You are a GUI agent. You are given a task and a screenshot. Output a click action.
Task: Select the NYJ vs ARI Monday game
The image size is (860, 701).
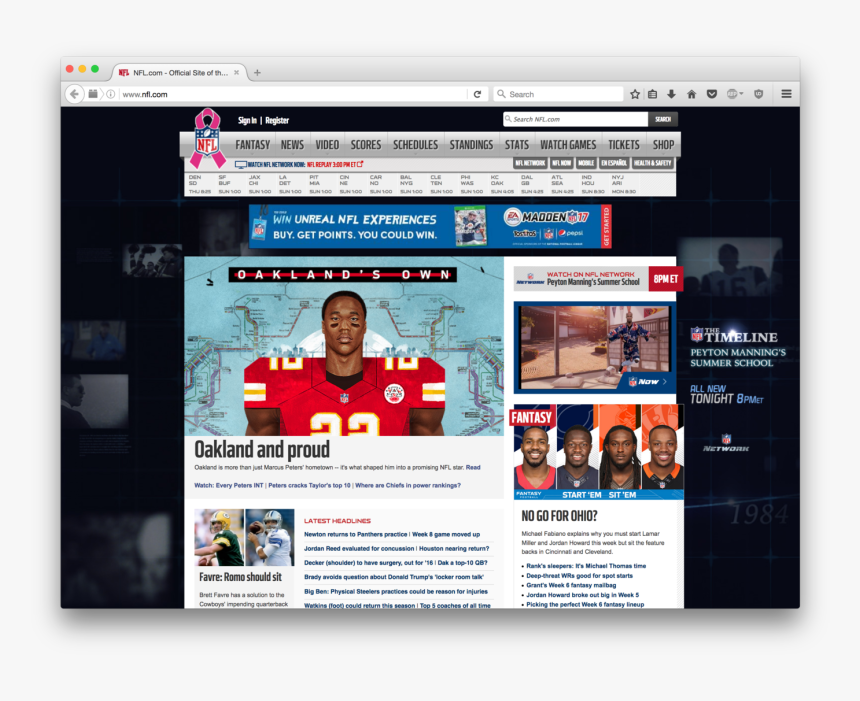(624, 184)
